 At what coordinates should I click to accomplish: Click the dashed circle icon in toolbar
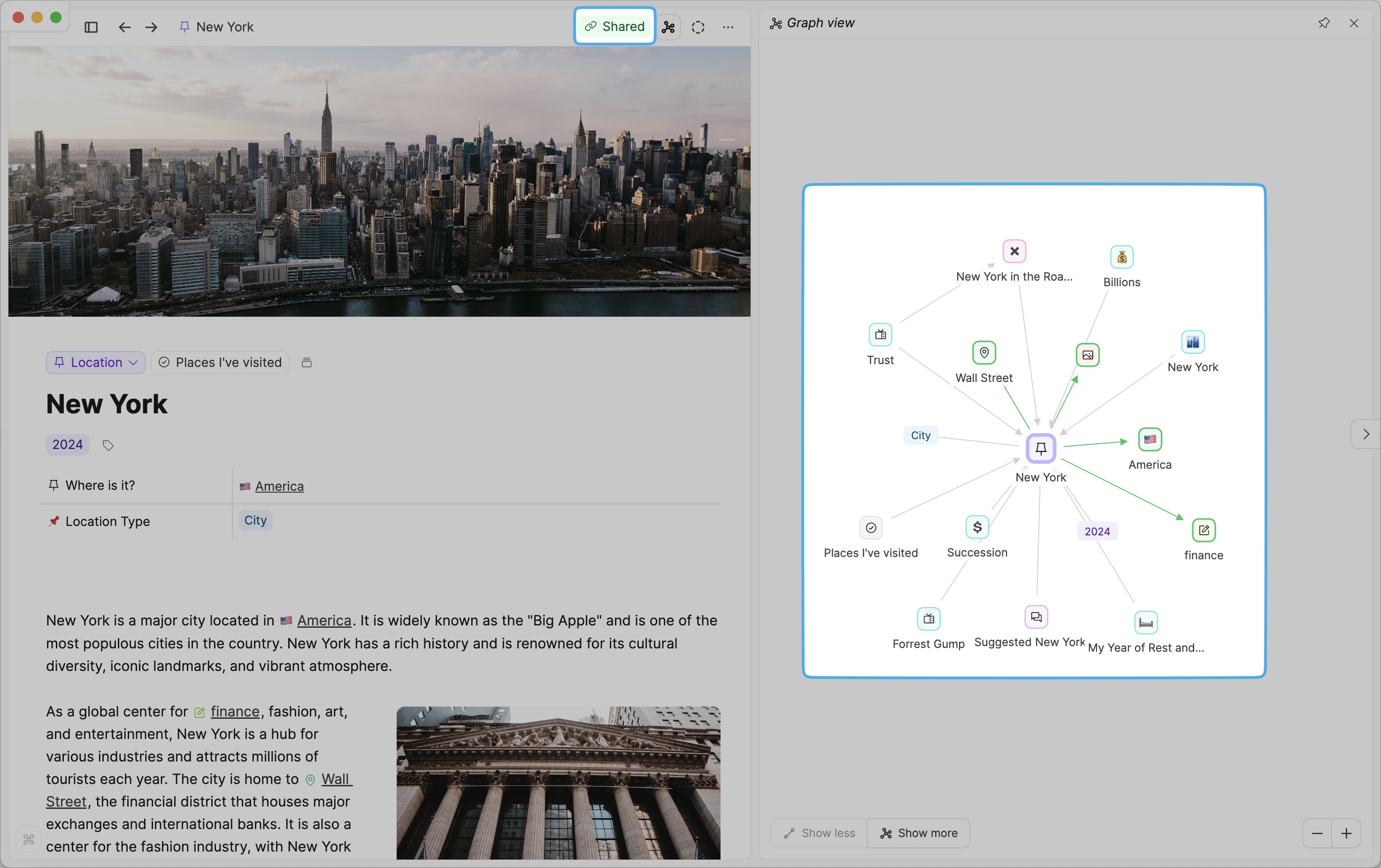click(x=698, y=27)
